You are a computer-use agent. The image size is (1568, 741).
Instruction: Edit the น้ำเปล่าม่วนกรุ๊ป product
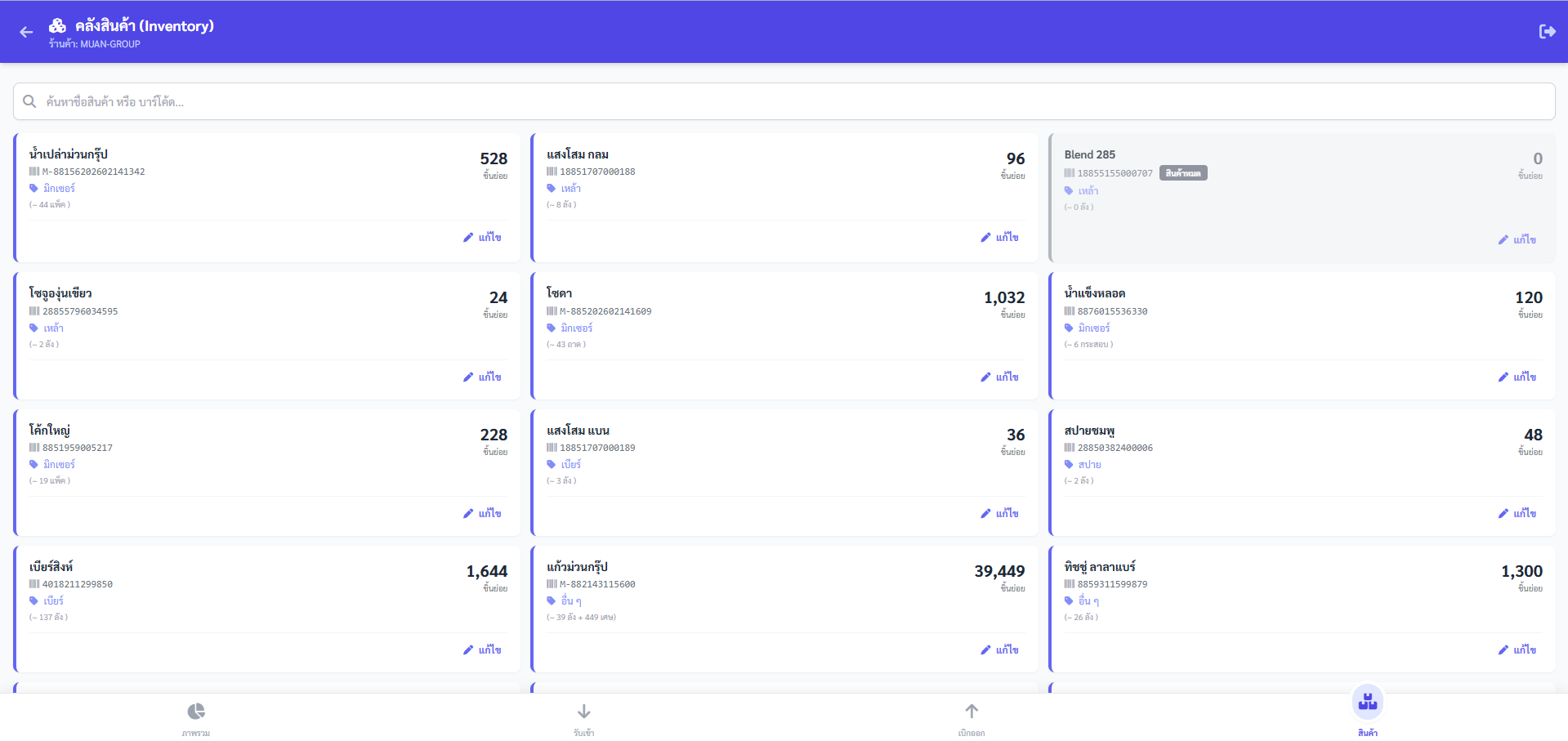pos(482,238)
